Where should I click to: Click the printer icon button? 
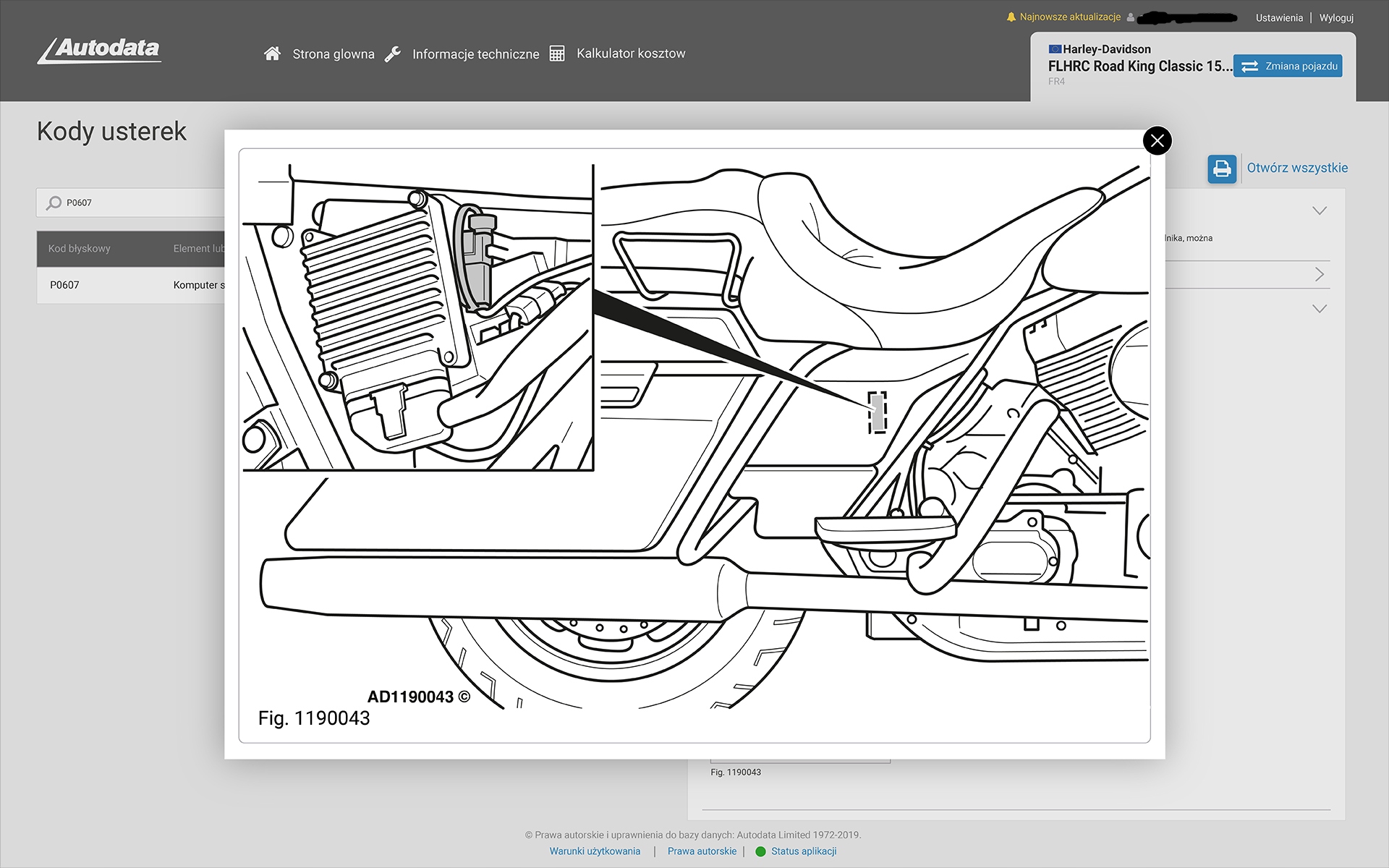point(1222,169)
